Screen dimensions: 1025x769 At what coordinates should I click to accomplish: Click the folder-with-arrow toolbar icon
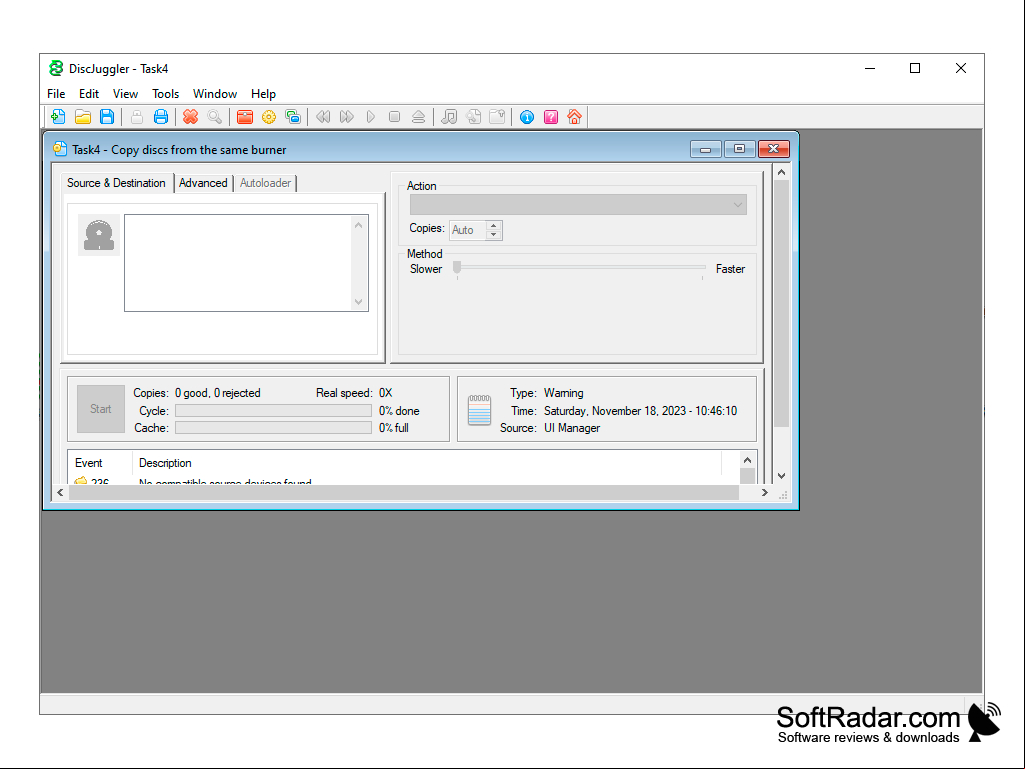pos(497,117)
